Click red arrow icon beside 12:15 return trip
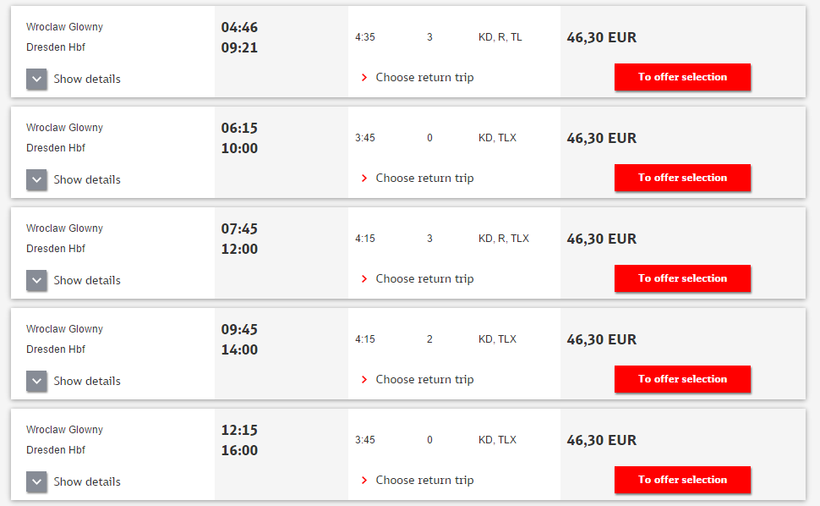Viewport: 820px width, 506px height. (x=365, y=481)
